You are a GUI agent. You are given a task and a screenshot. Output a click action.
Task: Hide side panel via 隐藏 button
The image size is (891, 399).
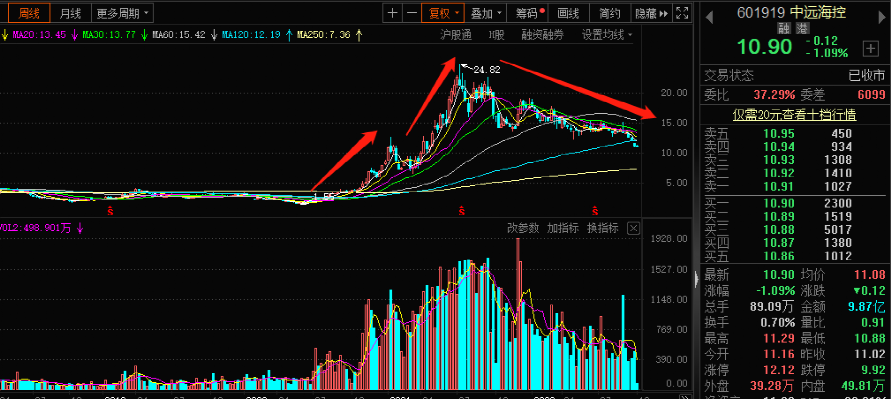[x=651, y=13]
